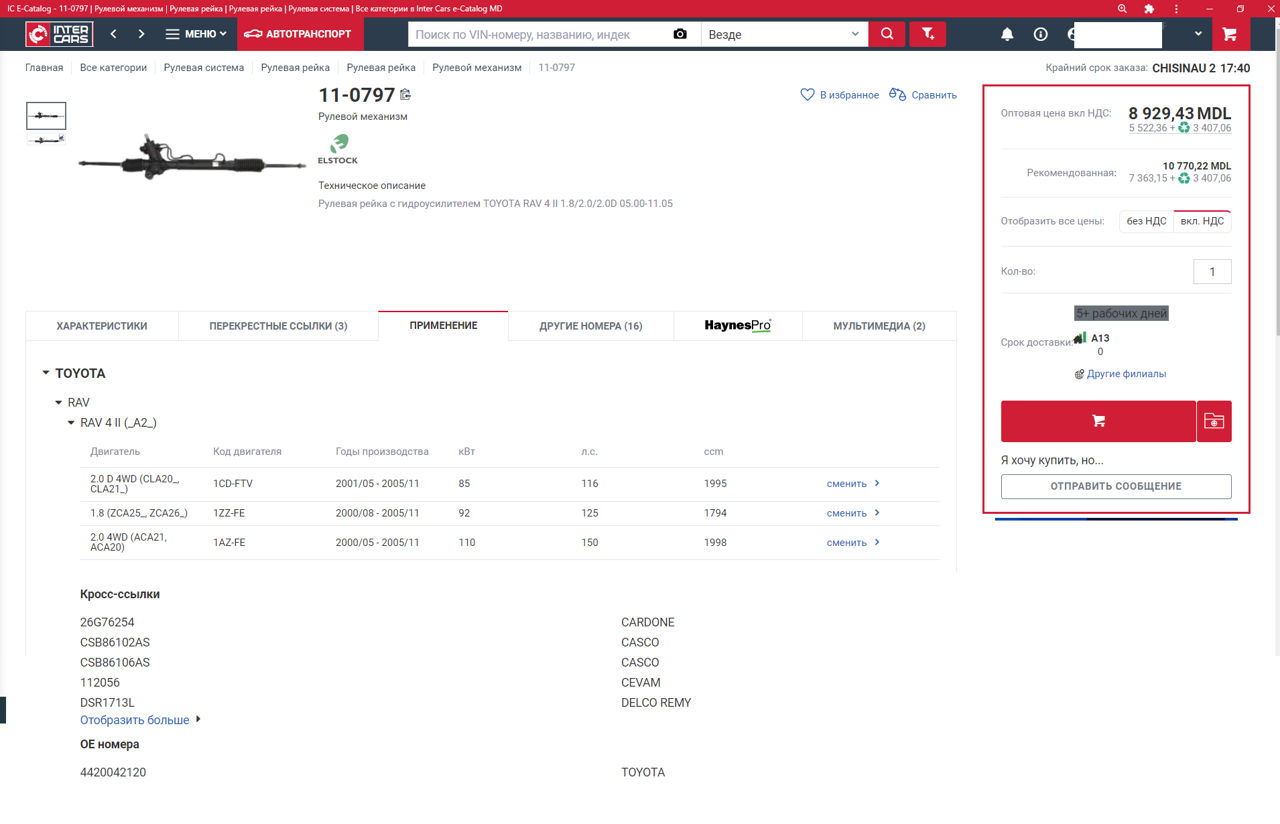Image resolution: width=1280 pixels, height=824 pixels.
Task: Click the CARDONE brand text
Action: tap(648, 622)
